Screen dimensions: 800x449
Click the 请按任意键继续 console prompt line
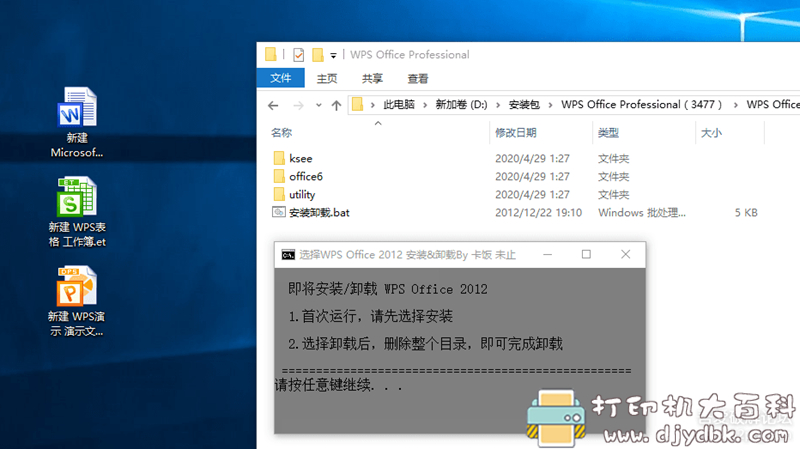(339, 385)
